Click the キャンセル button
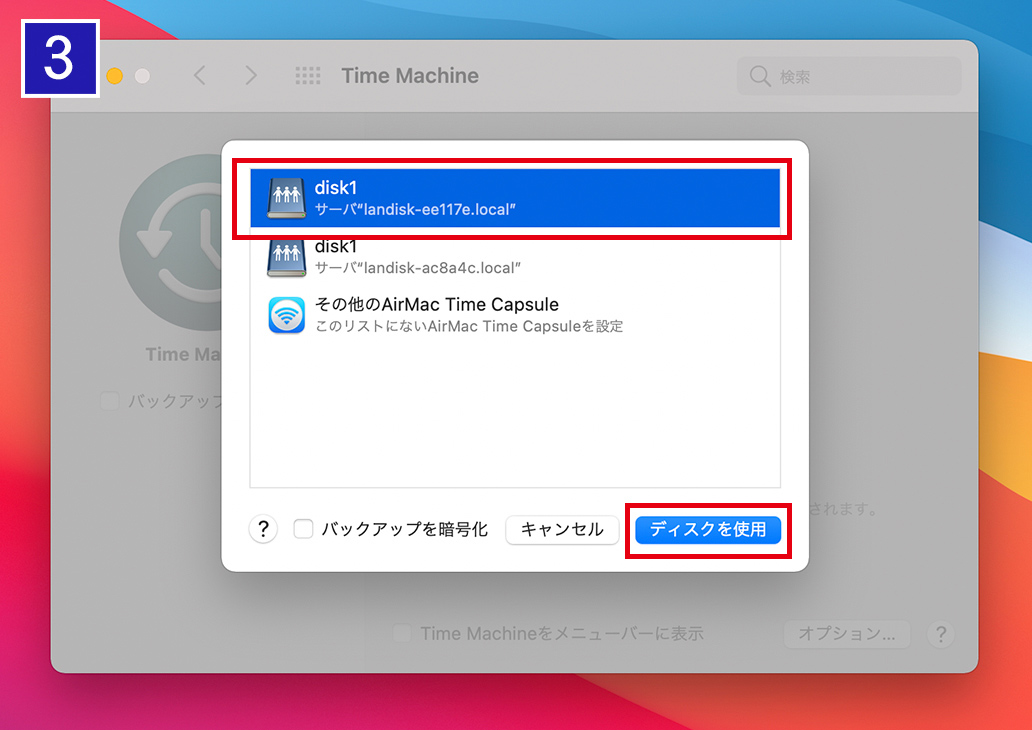The height and width of the screenshot is (730, 1032). (562, 529)
